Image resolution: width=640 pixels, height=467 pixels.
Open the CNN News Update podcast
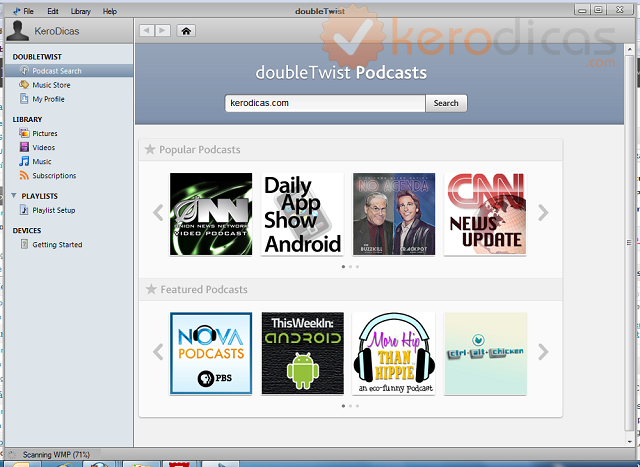(x=485, y=214)
